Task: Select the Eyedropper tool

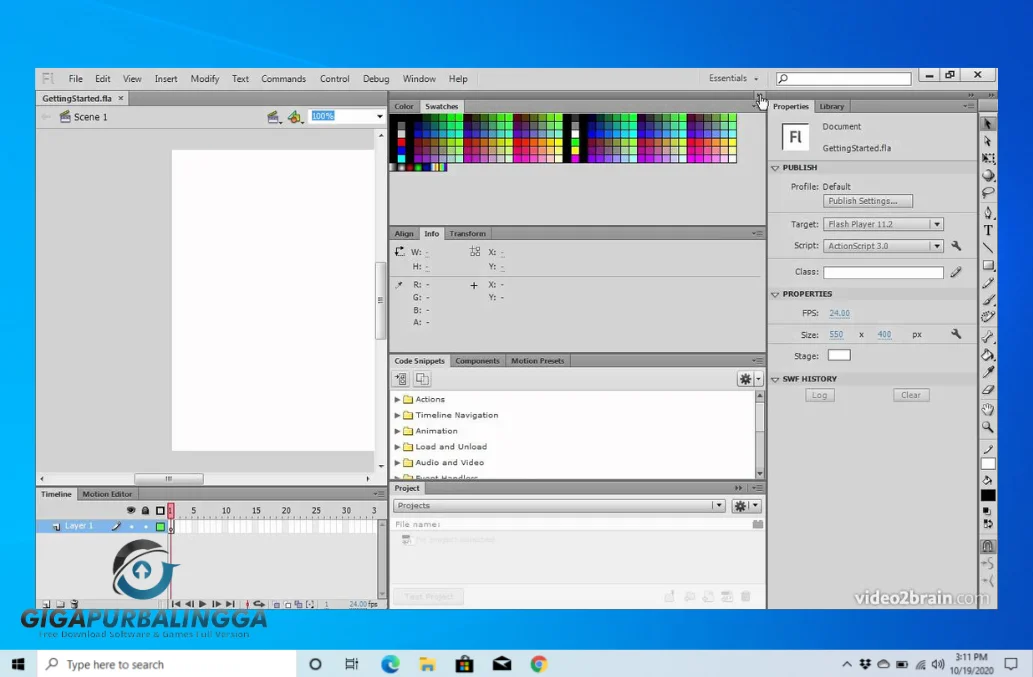Action: point(988,372)
